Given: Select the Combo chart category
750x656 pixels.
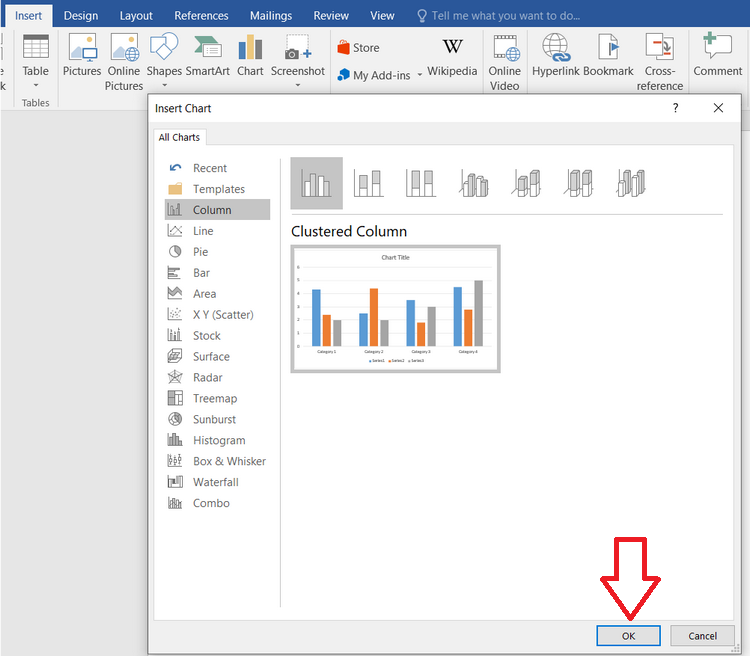Looking at the screenshot, I should coord(218,503).
